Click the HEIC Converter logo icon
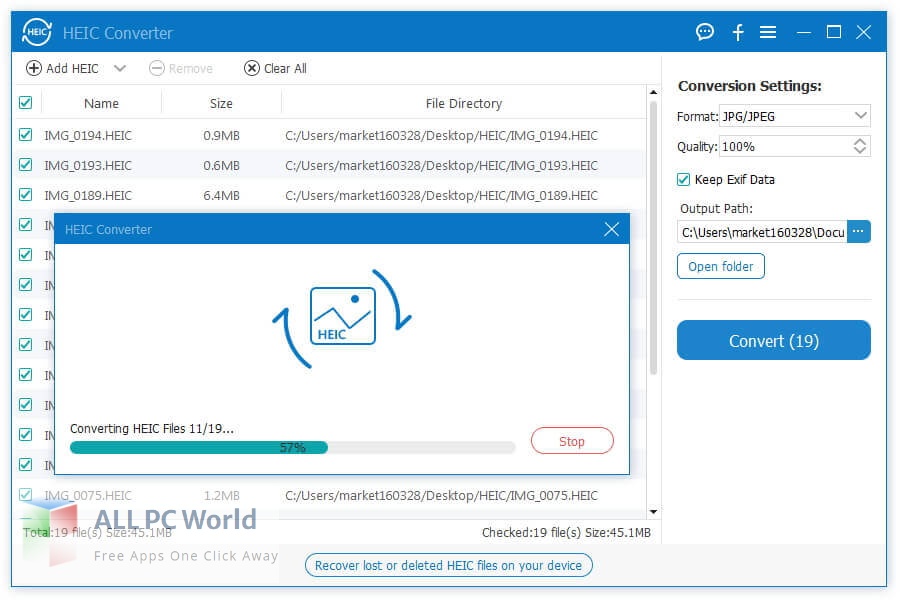Viewport: 900px width, 600px height. point(37,32)
